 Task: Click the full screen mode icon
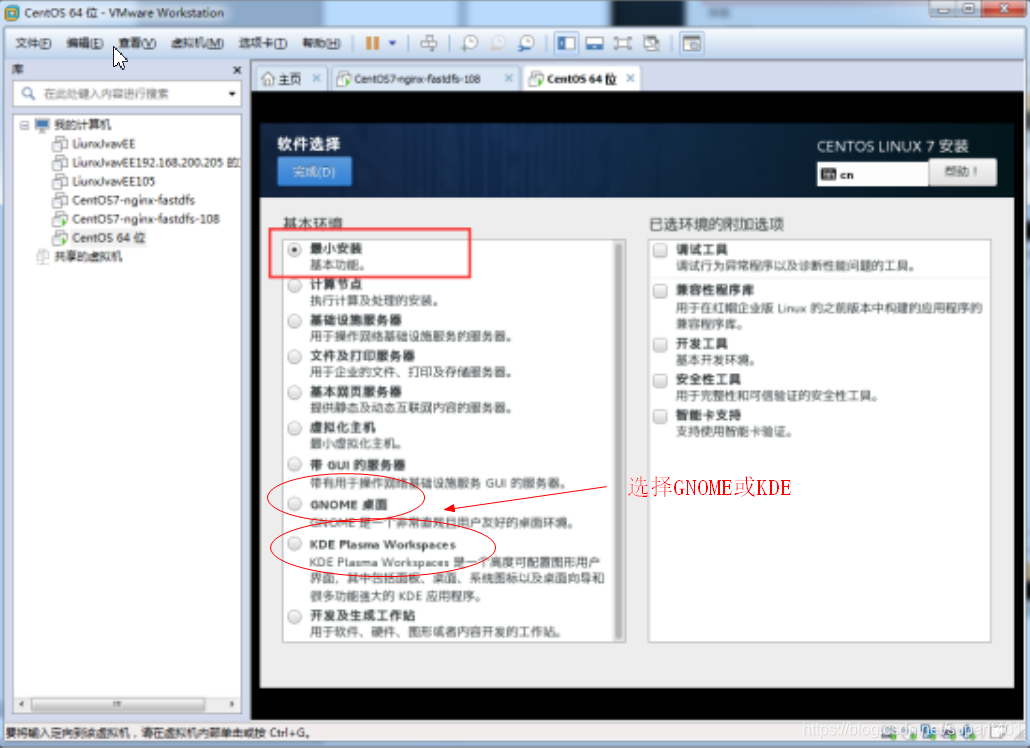tap(624, 43)
